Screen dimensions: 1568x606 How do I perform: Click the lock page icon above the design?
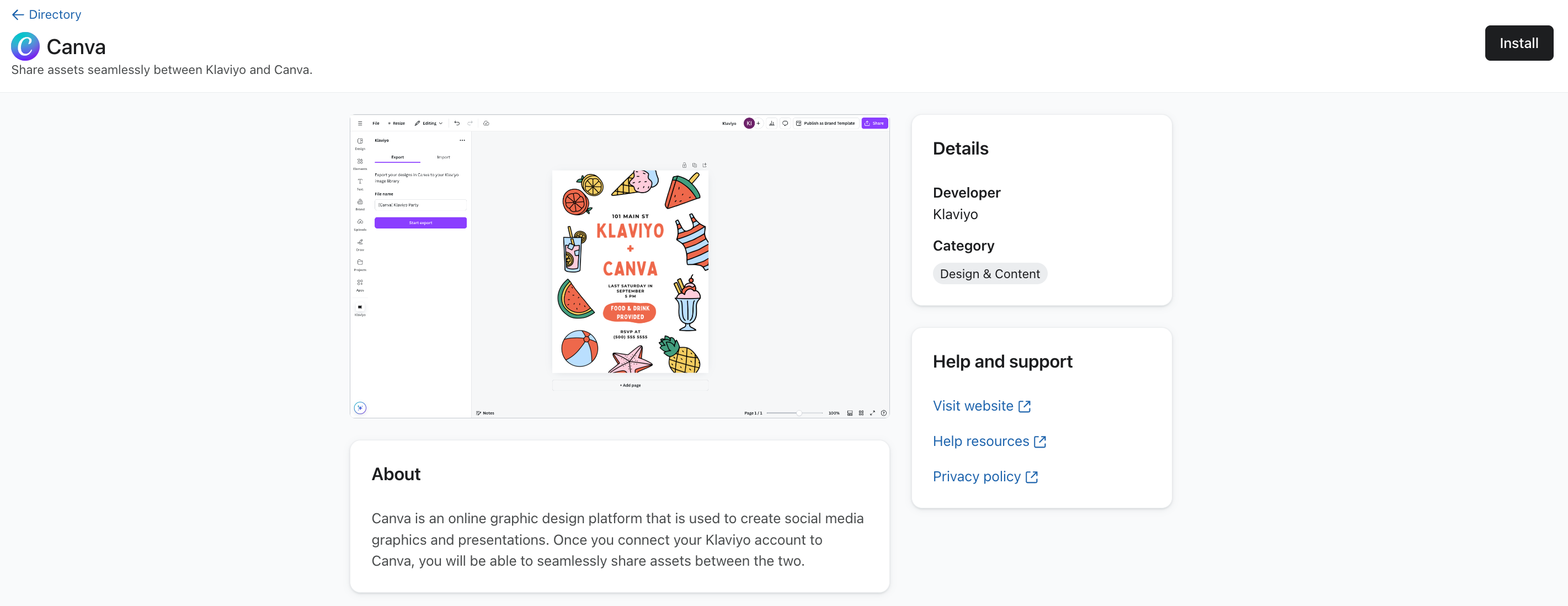684,165
